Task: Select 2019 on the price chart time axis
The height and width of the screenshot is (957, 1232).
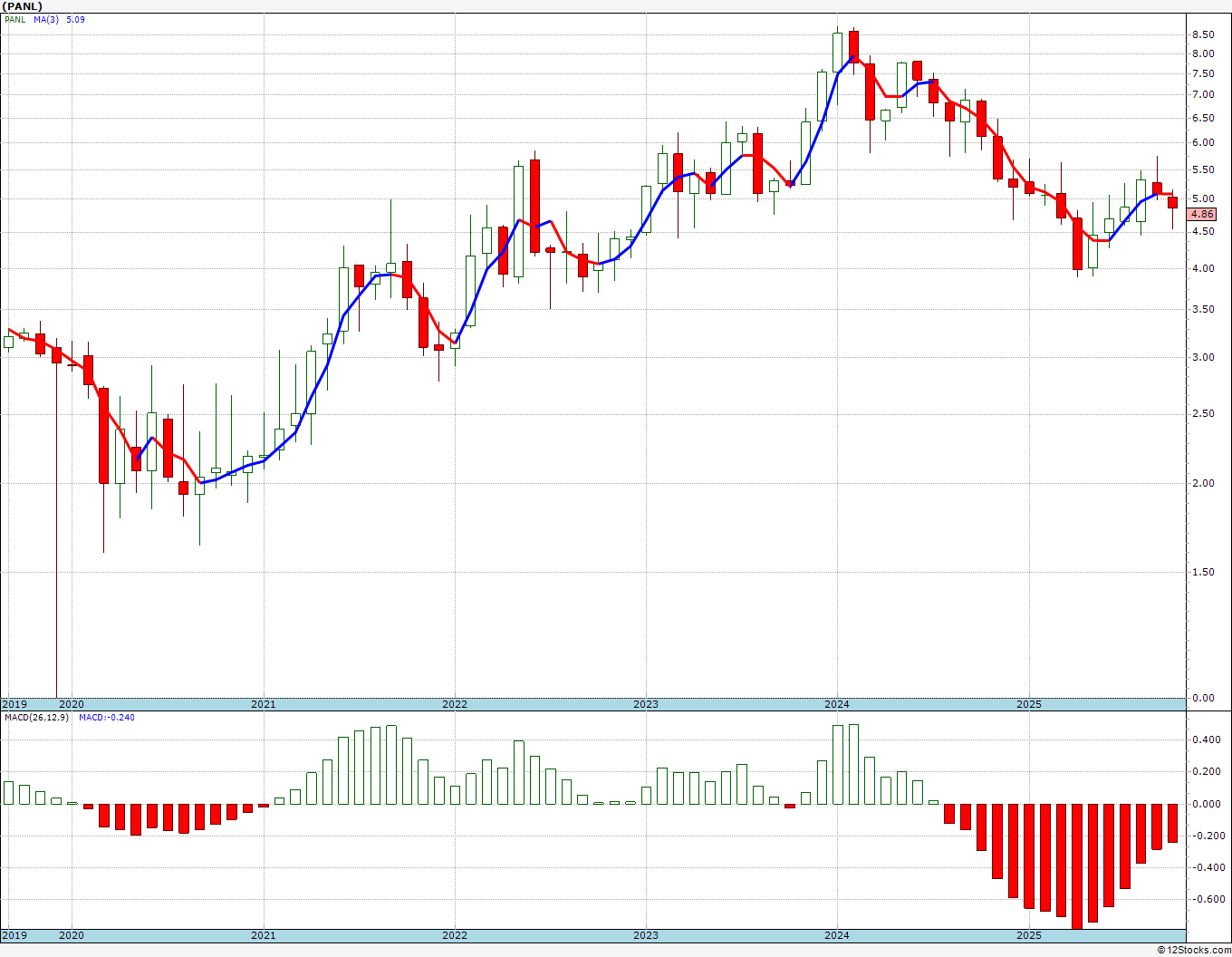Action: tap(14, 704)
